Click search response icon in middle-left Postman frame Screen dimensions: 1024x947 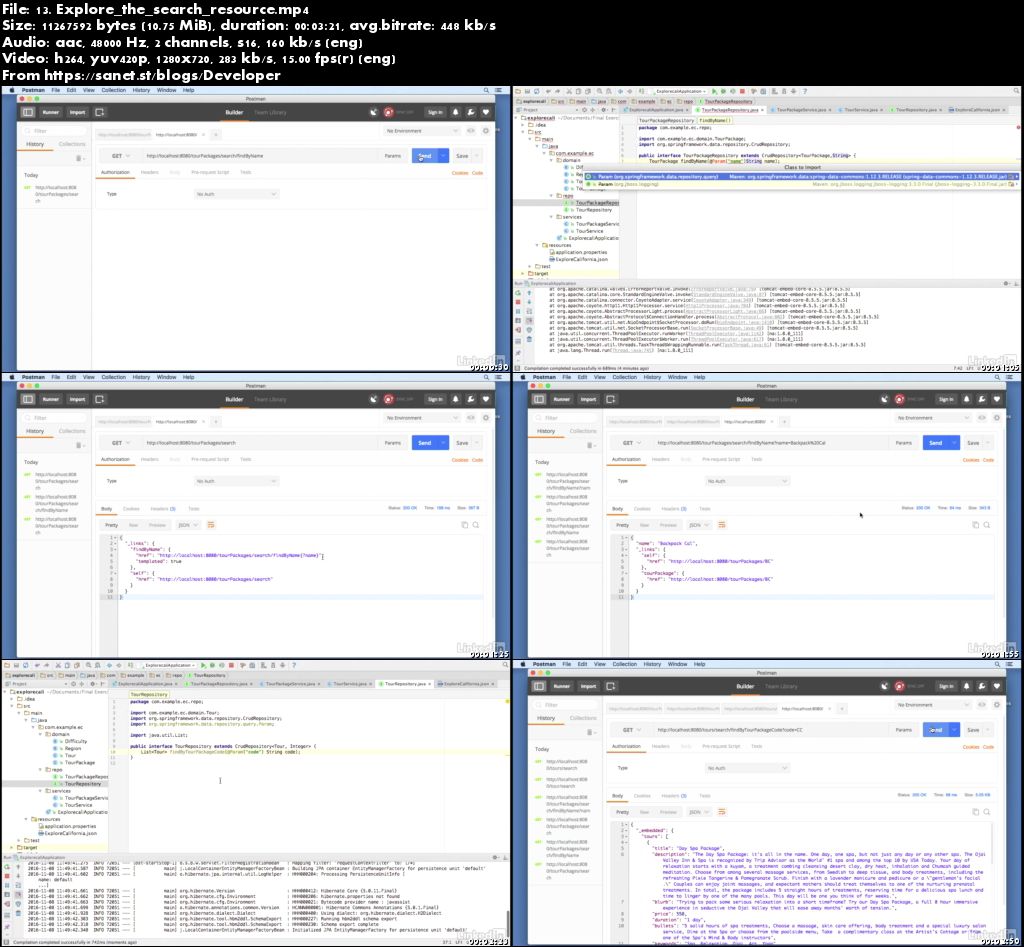click(x=475, y=525)
